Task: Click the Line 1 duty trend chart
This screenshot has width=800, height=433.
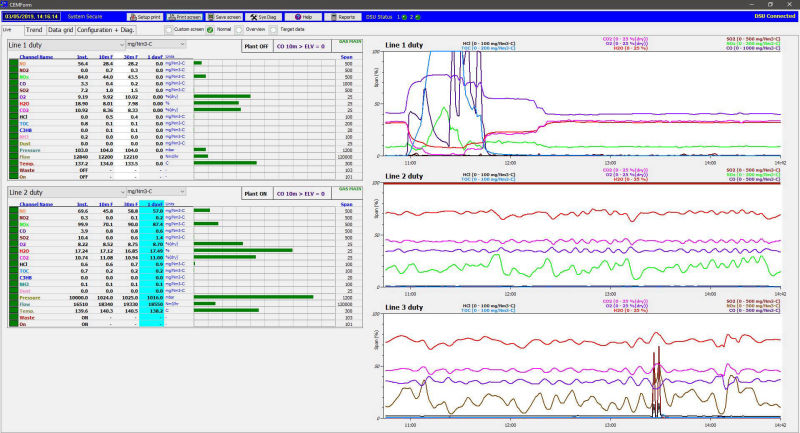Action: (x=580, y=100)
